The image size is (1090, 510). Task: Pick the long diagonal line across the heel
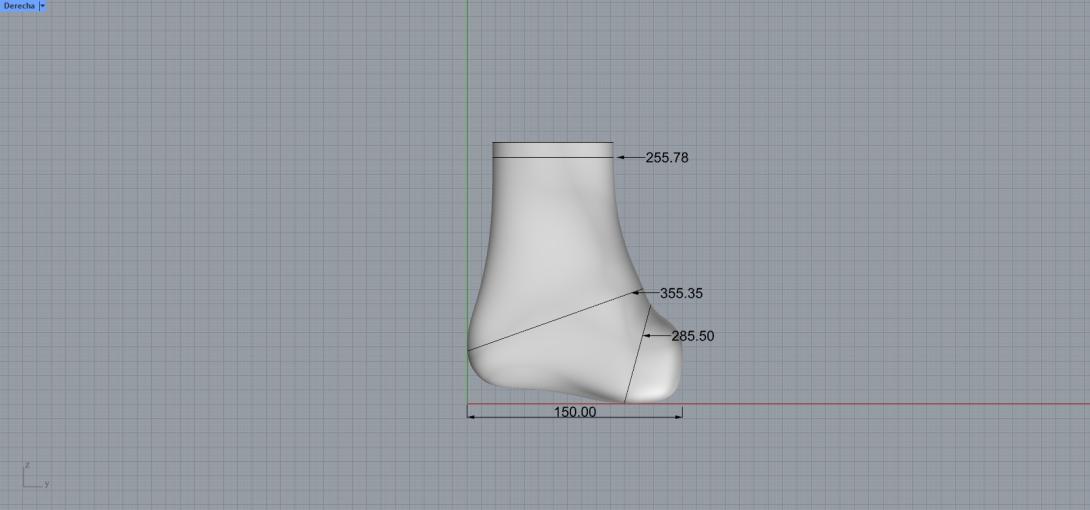click(x=550, y=321)
